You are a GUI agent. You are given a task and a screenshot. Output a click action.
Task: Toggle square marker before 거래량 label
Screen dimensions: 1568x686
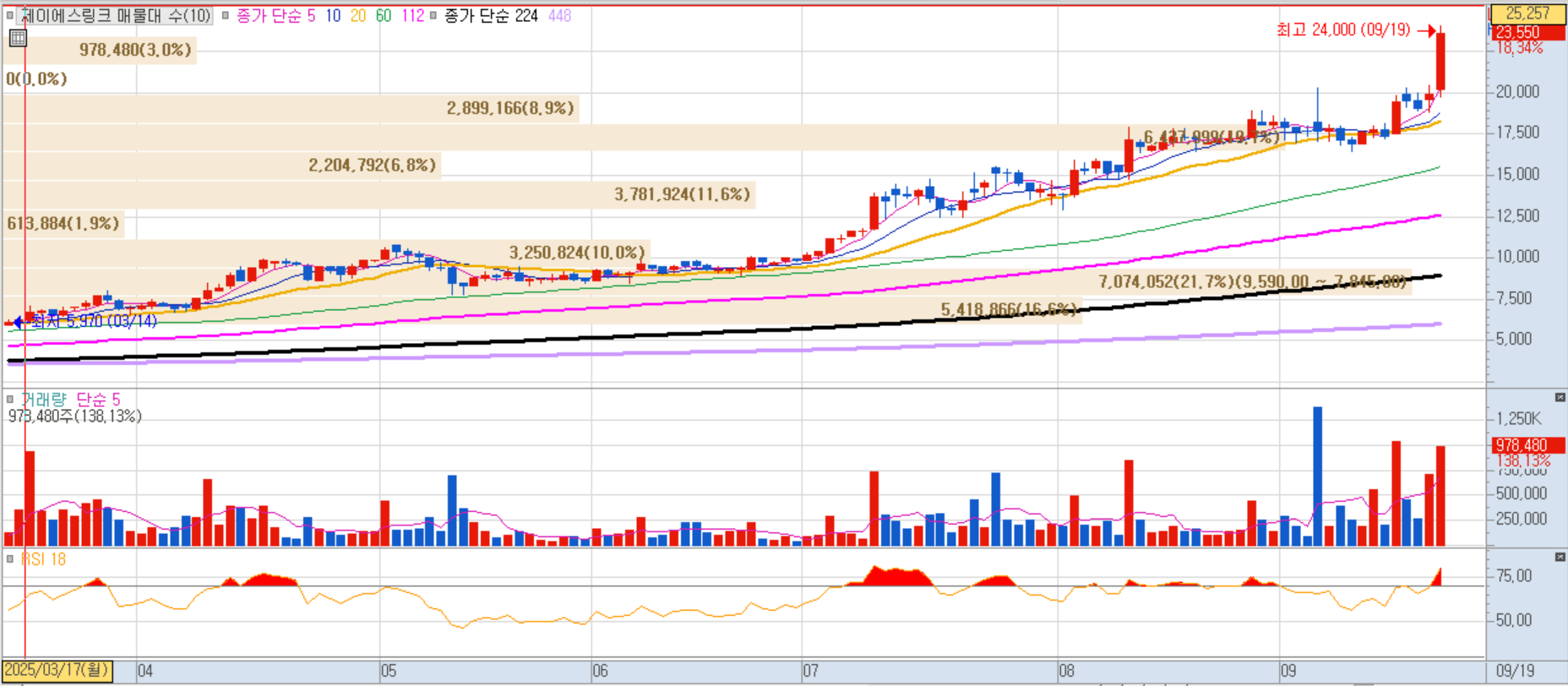(10, 399)
